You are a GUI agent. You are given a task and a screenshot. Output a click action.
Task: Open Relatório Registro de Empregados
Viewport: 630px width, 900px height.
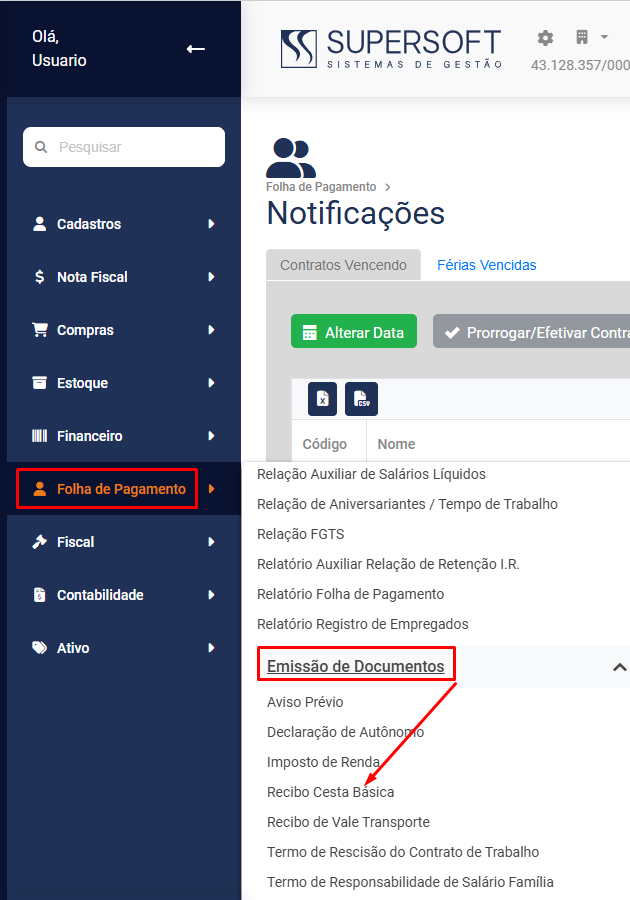(363, 624)
